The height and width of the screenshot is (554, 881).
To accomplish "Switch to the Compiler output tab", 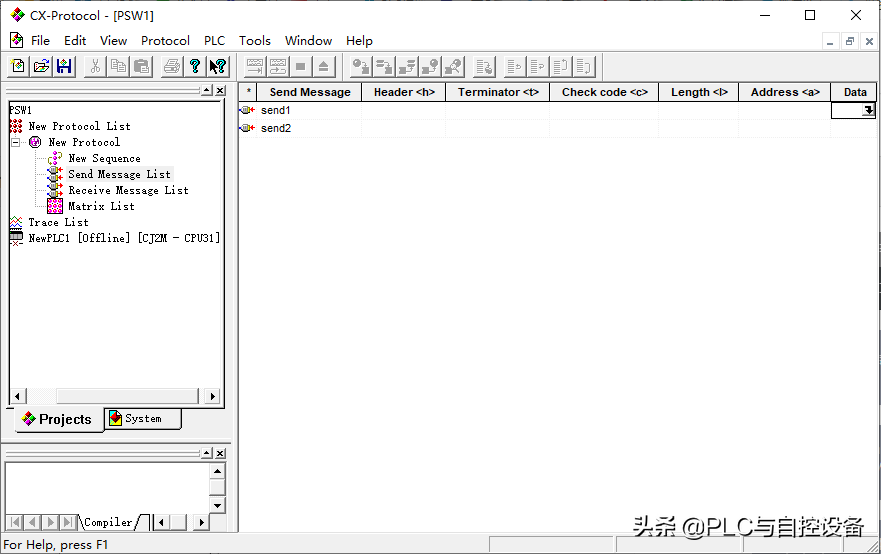I will [x=108, y=522].
